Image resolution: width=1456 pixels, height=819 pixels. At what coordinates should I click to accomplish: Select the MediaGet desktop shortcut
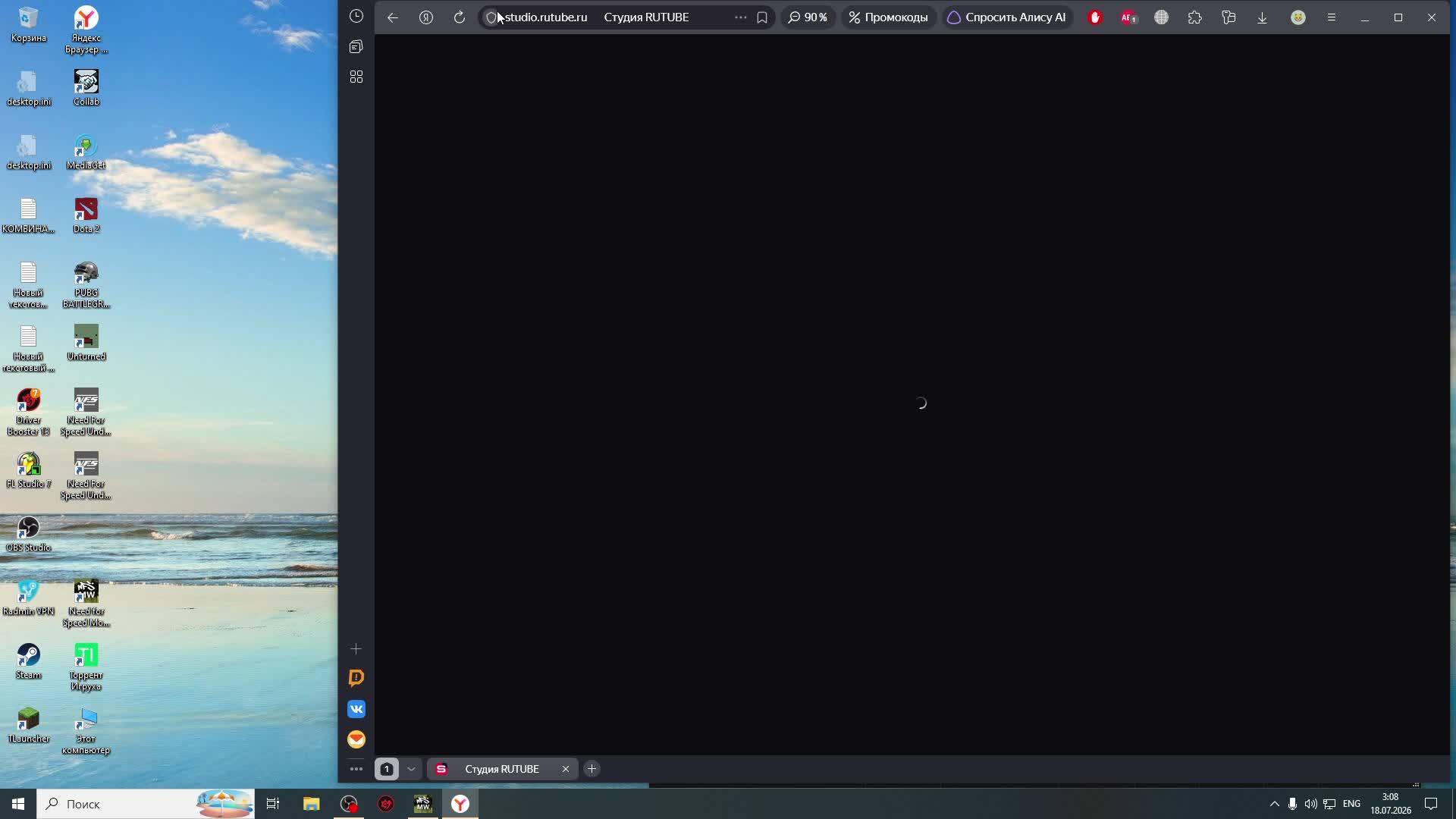pyautogui.click(x=86, y=152)
